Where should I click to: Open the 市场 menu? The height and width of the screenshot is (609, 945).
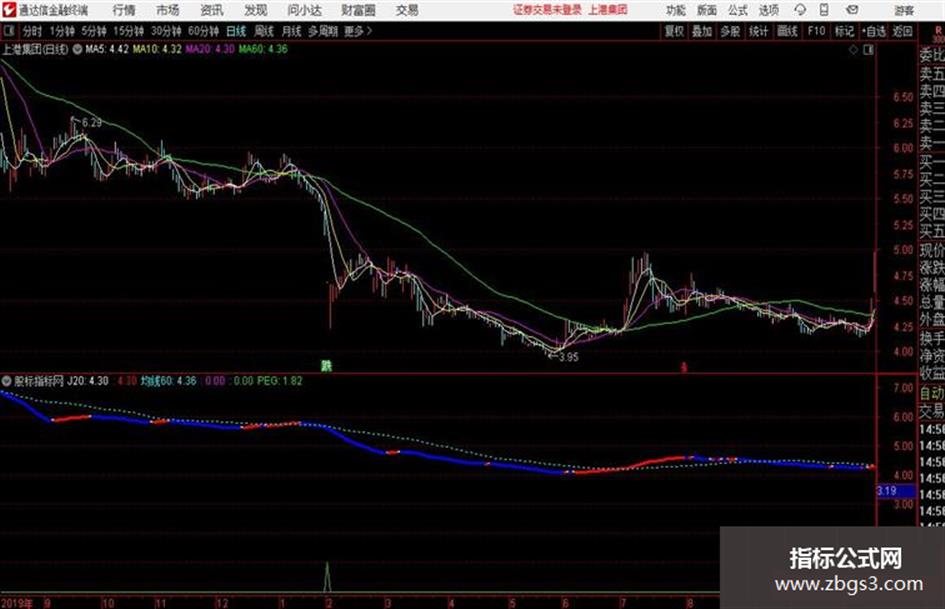point(168,10)
